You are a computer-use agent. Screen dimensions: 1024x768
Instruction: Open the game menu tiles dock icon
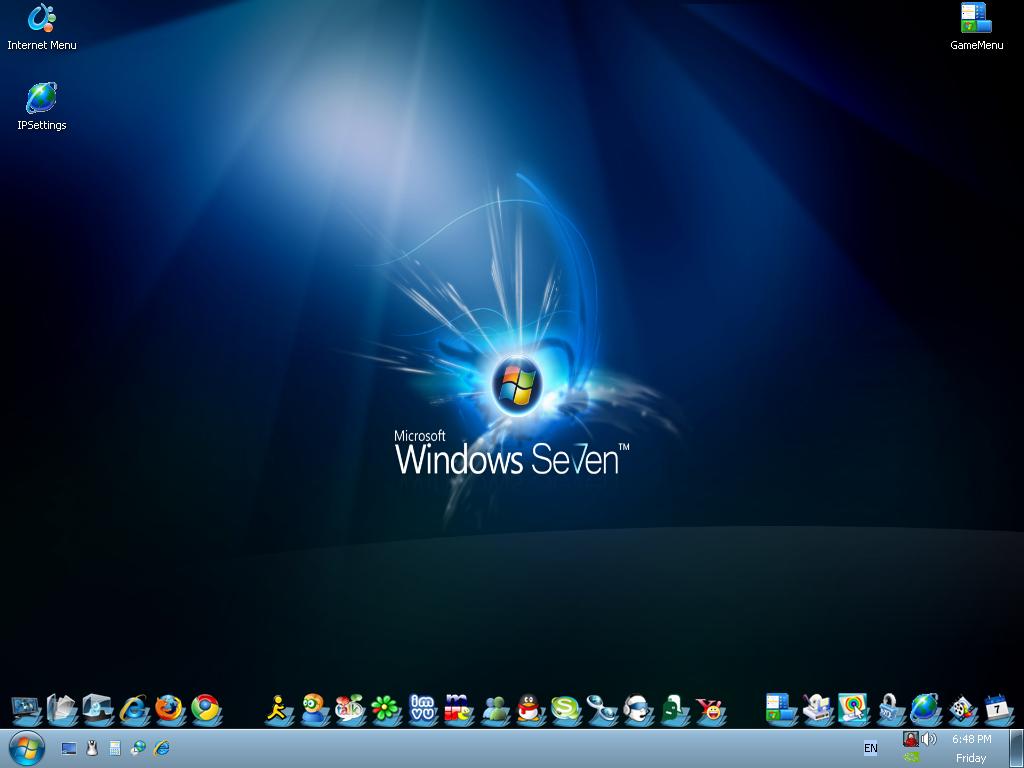click(781, 710)
